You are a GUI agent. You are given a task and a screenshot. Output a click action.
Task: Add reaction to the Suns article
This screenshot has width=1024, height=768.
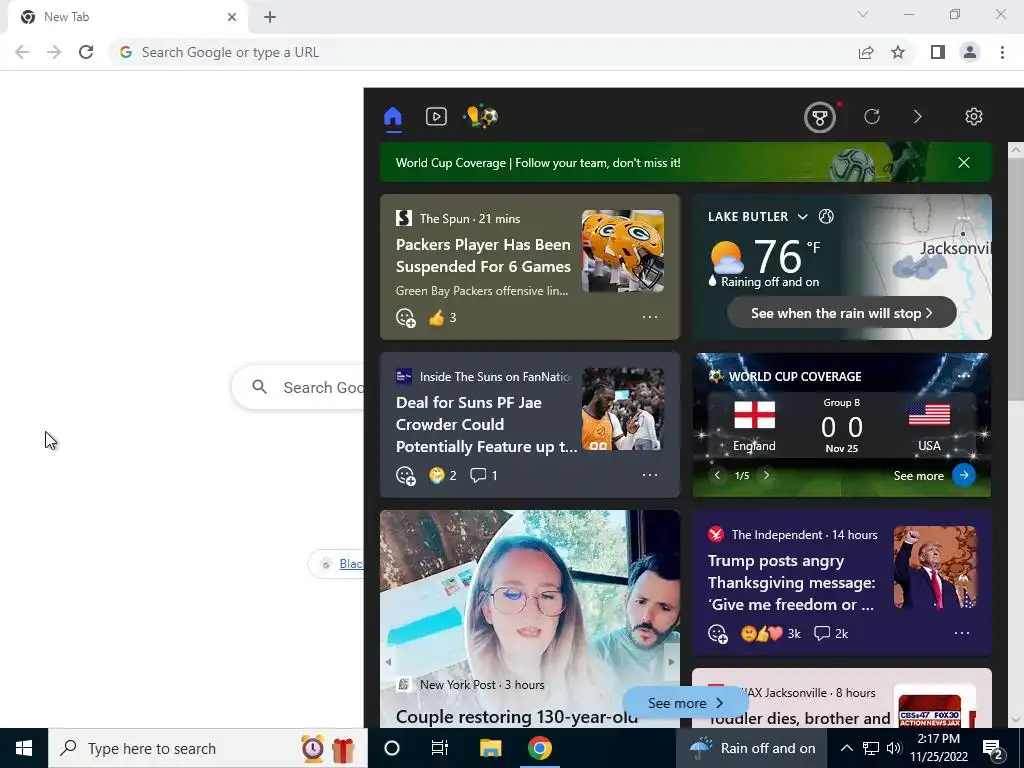pyautogui.click(x=406, y=476)
